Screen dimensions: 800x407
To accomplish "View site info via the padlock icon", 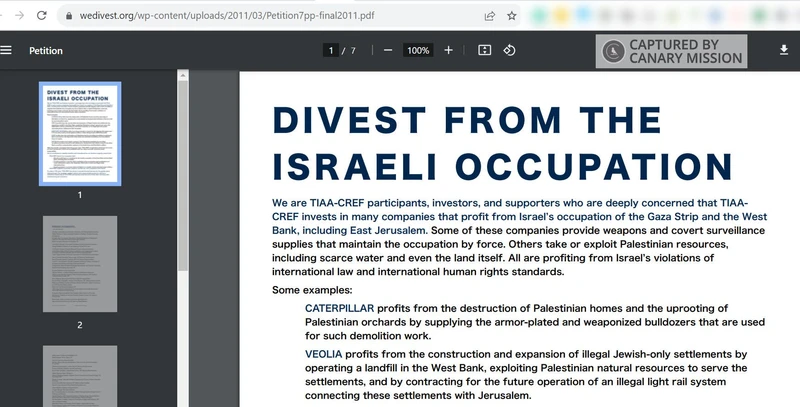I will [x=69, y=16].
